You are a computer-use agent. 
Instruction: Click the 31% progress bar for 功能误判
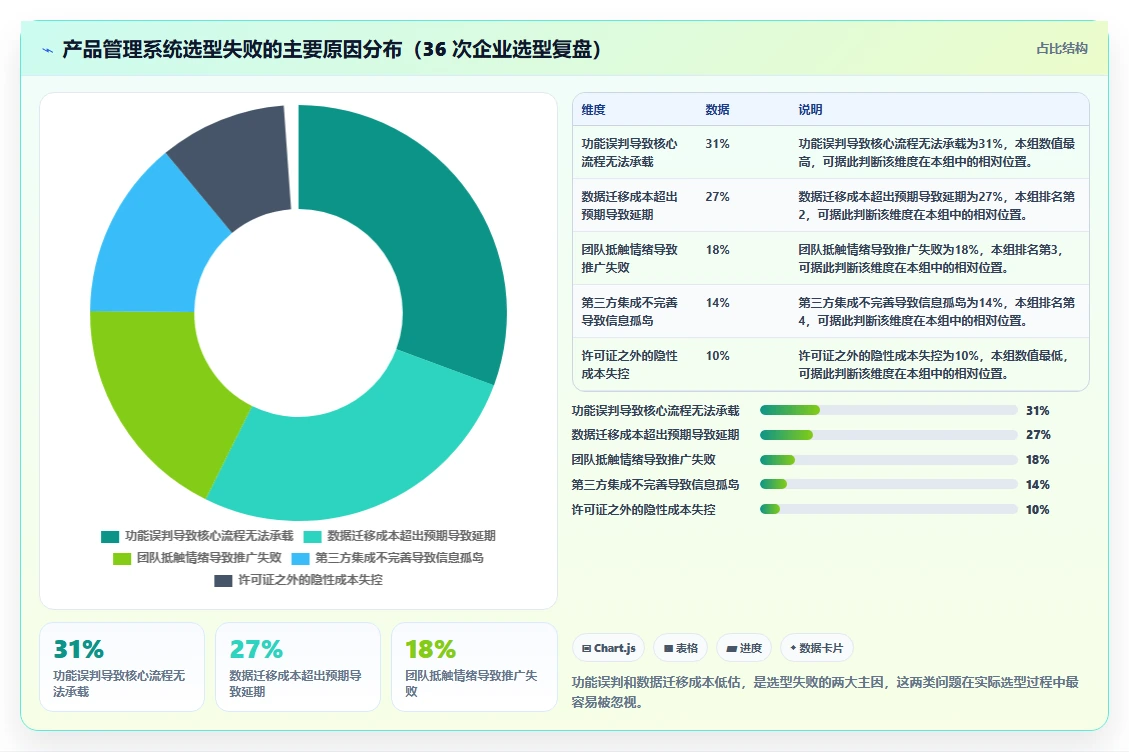point(889,411)
